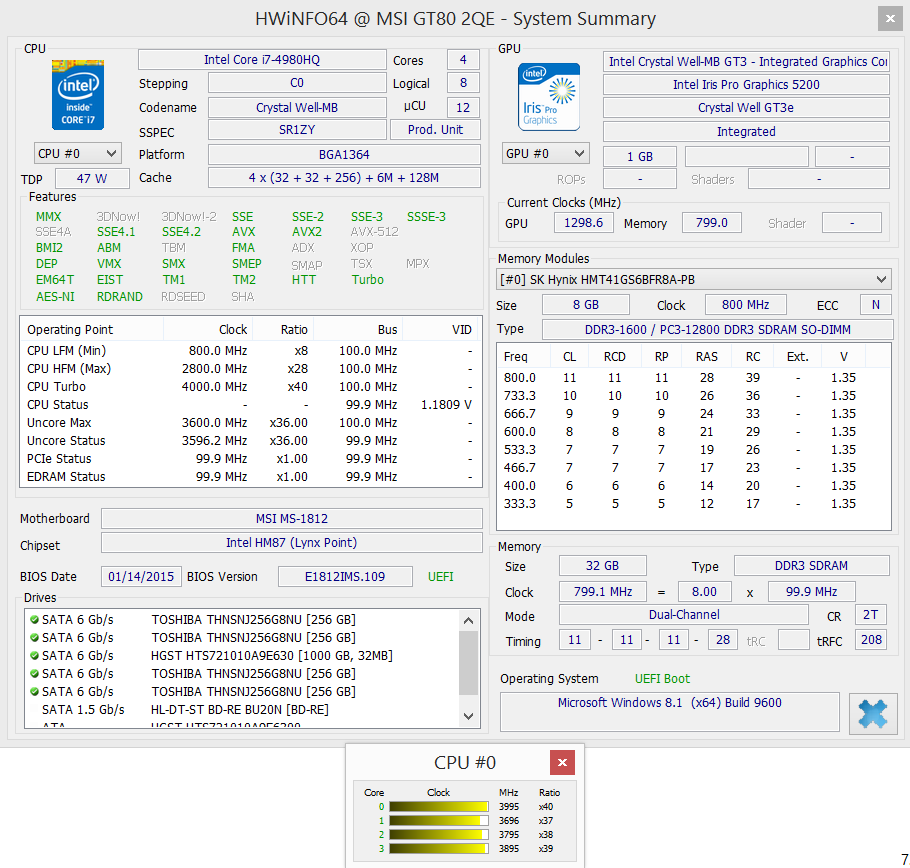Click the green status icon for HGST HTS721010A9E630
Screen dimensions: 910x868
(x=34, y=656)
